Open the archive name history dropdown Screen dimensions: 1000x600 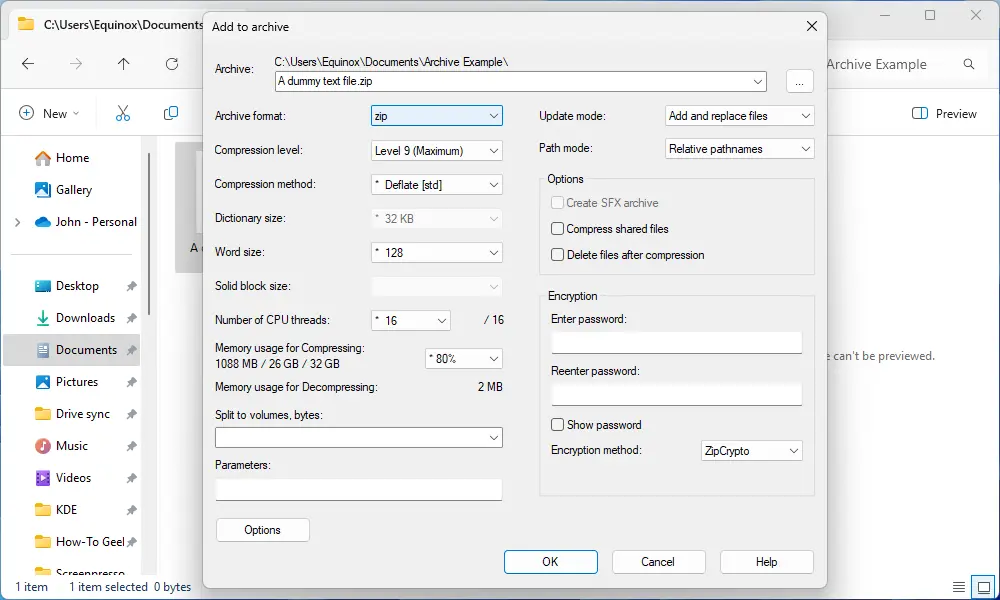(758, 82)
